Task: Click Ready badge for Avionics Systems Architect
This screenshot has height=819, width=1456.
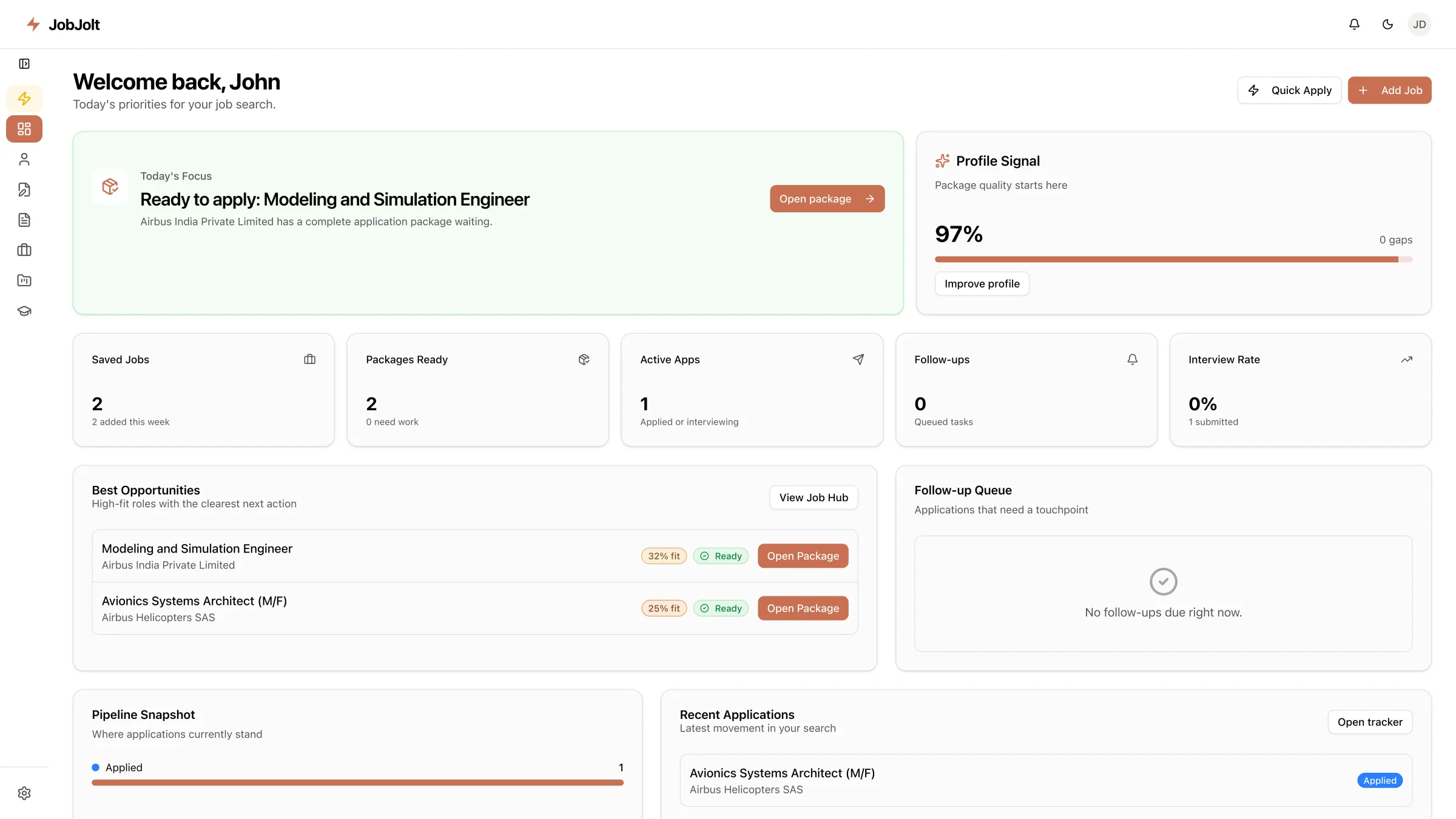Action: tap(721, 608)
